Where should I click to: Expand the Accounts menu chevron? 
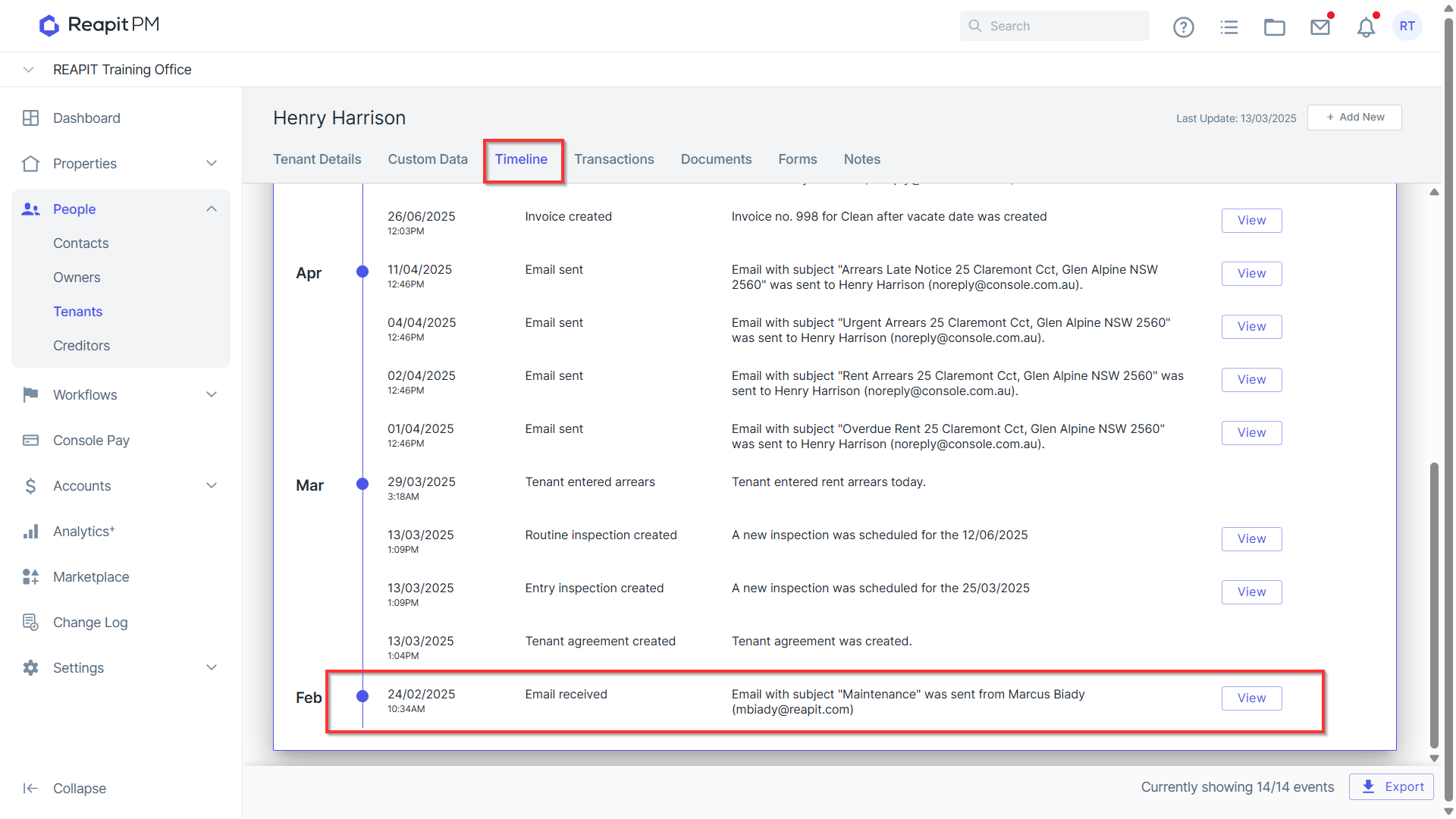[x=212, y=486]
